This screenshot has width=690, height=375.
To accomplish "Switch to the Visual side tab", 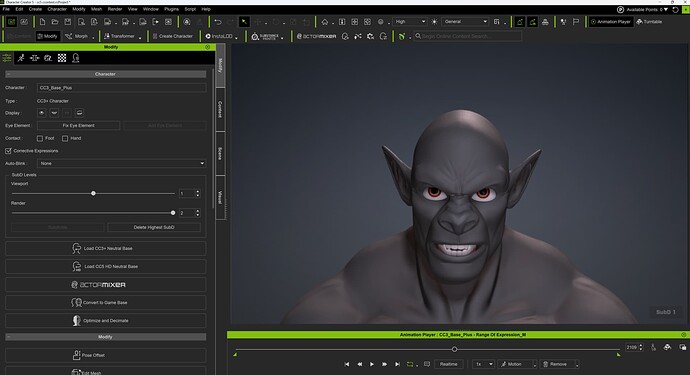I will pyautogui.click(x=220, y=197).
